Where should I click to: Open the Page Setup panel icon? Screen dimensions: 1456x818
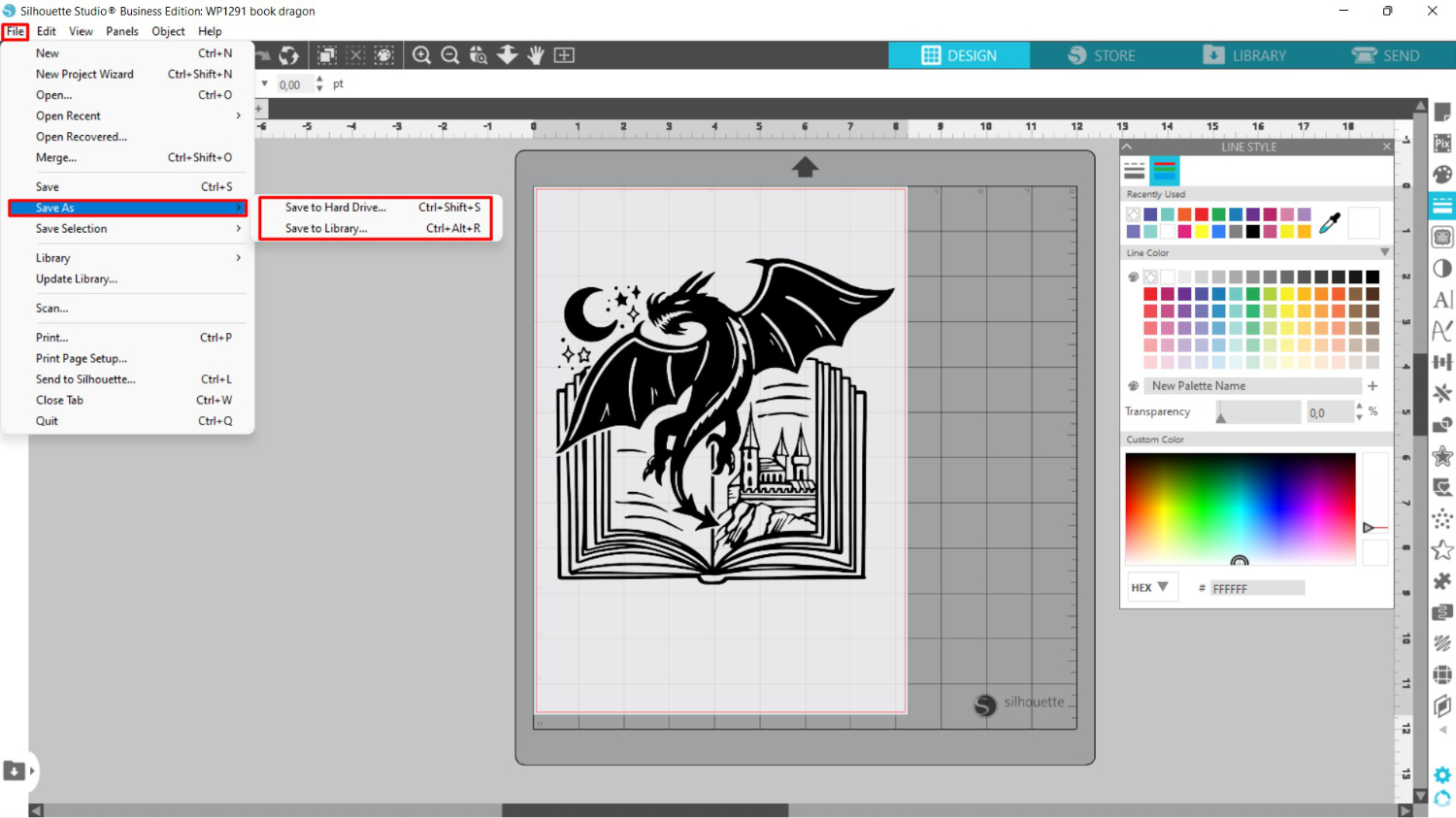pyautogui.click(x=1442, y=113)
